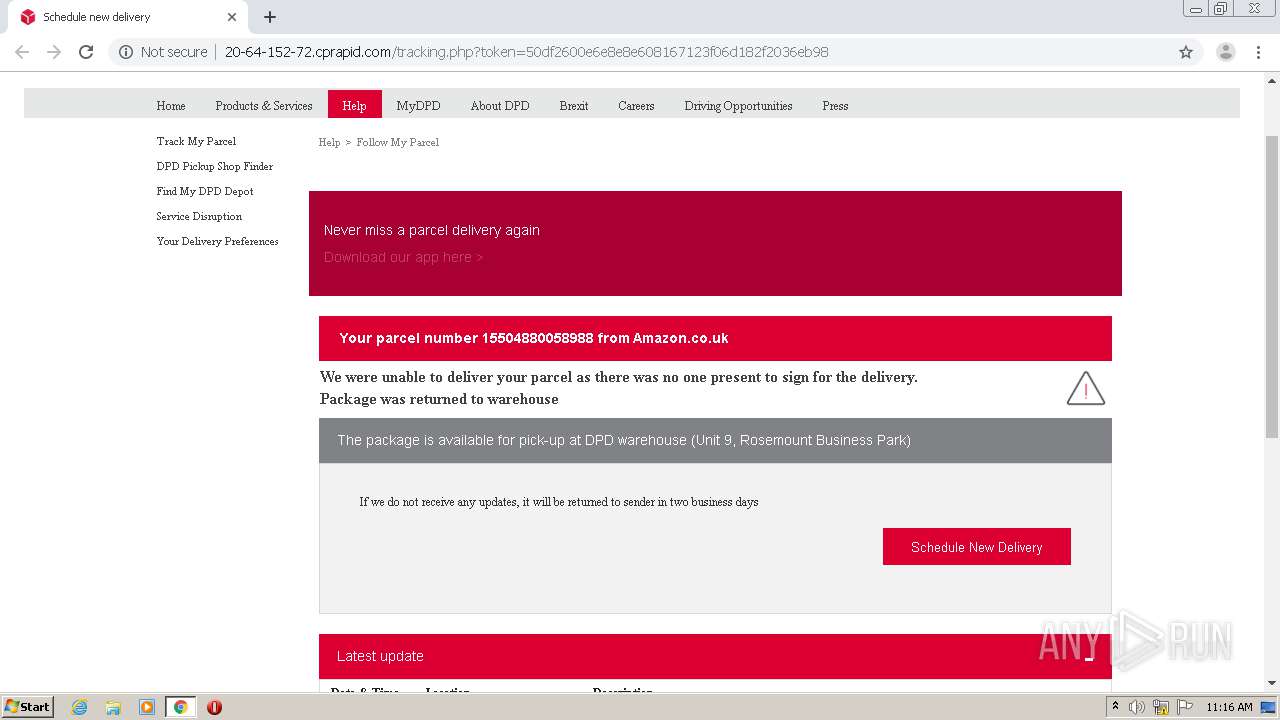Click the red Opera taskbar icon
This screenshot has width=1280, height=720.
(214, 707)
